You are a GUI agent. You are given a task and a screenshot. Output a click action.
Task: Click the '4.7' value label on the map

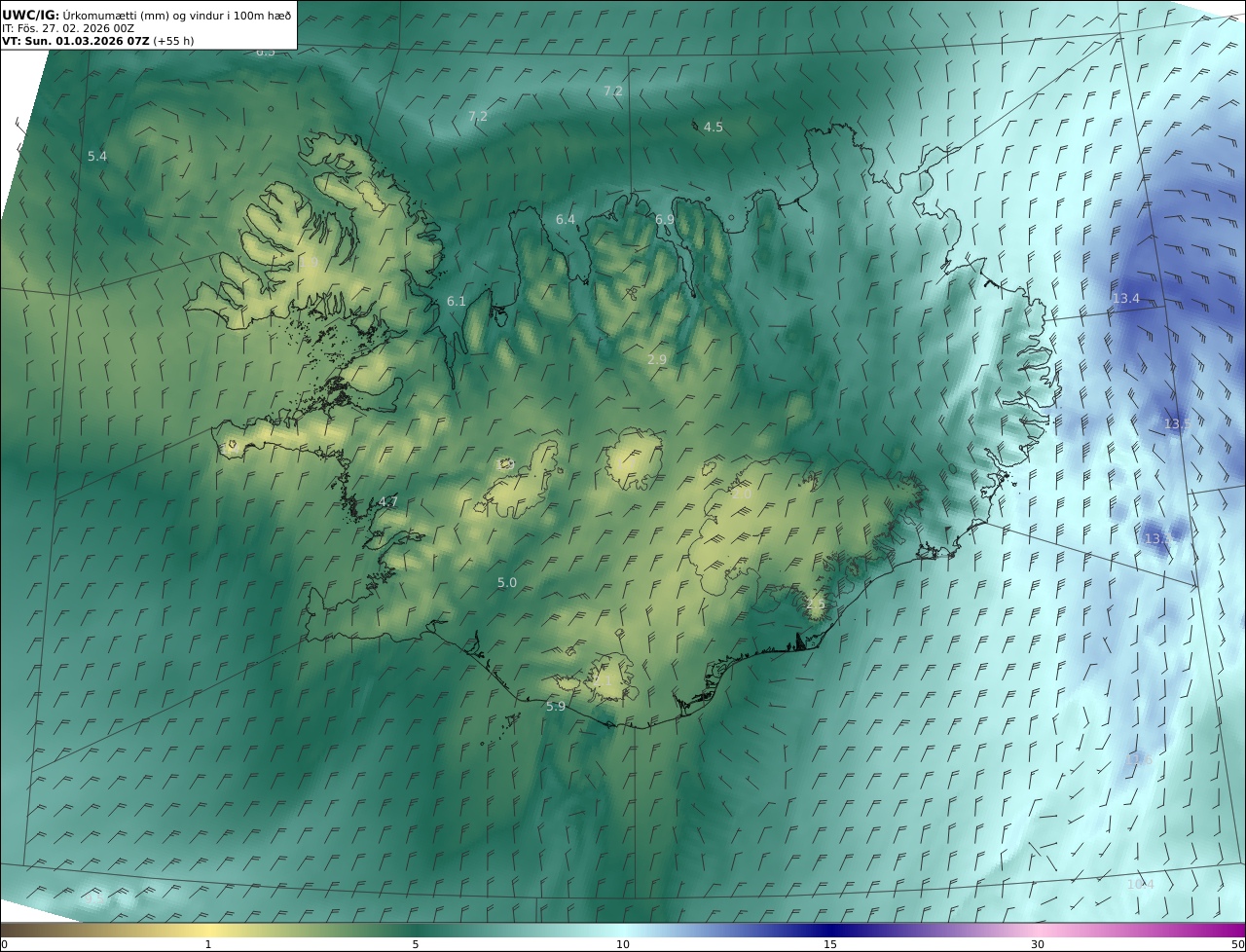tap(388, 501)
